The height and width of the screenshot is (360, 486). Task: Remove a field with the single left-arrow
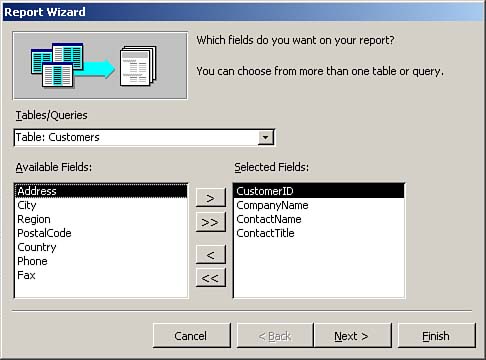pos(211,255)
